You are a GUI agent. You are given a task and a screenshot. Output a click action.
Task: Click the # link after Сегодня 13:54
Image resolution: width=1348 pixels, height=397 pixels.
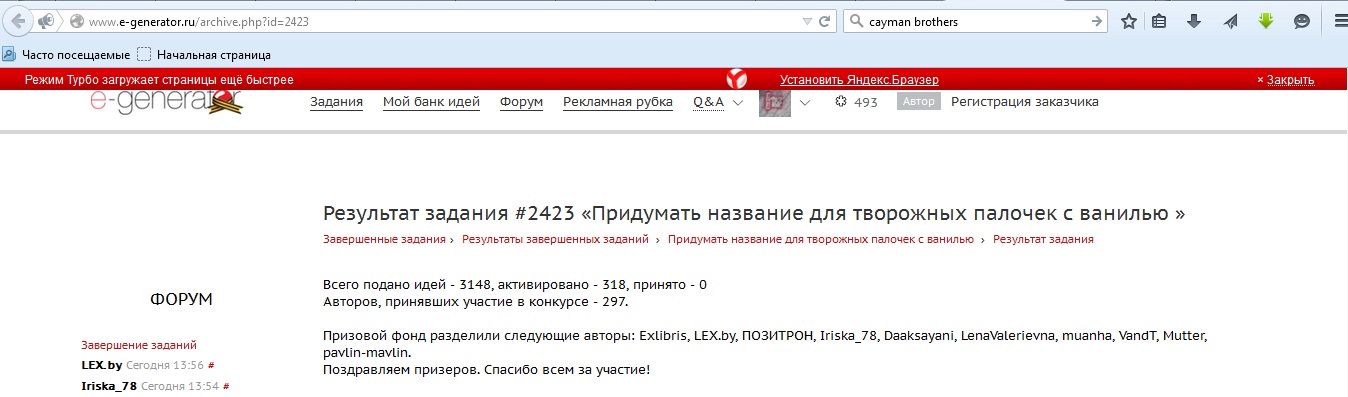(227, 386)
